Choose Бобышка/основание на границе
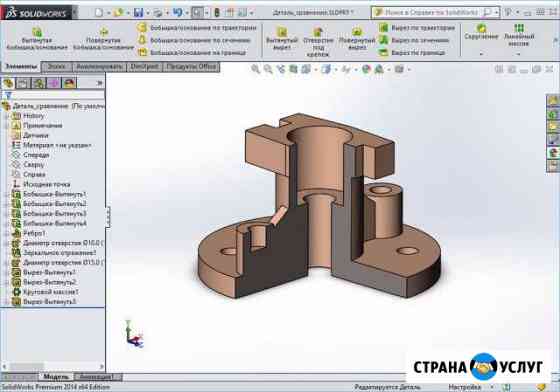Screen dimensions: 560x392 click(x=192, y=52)
